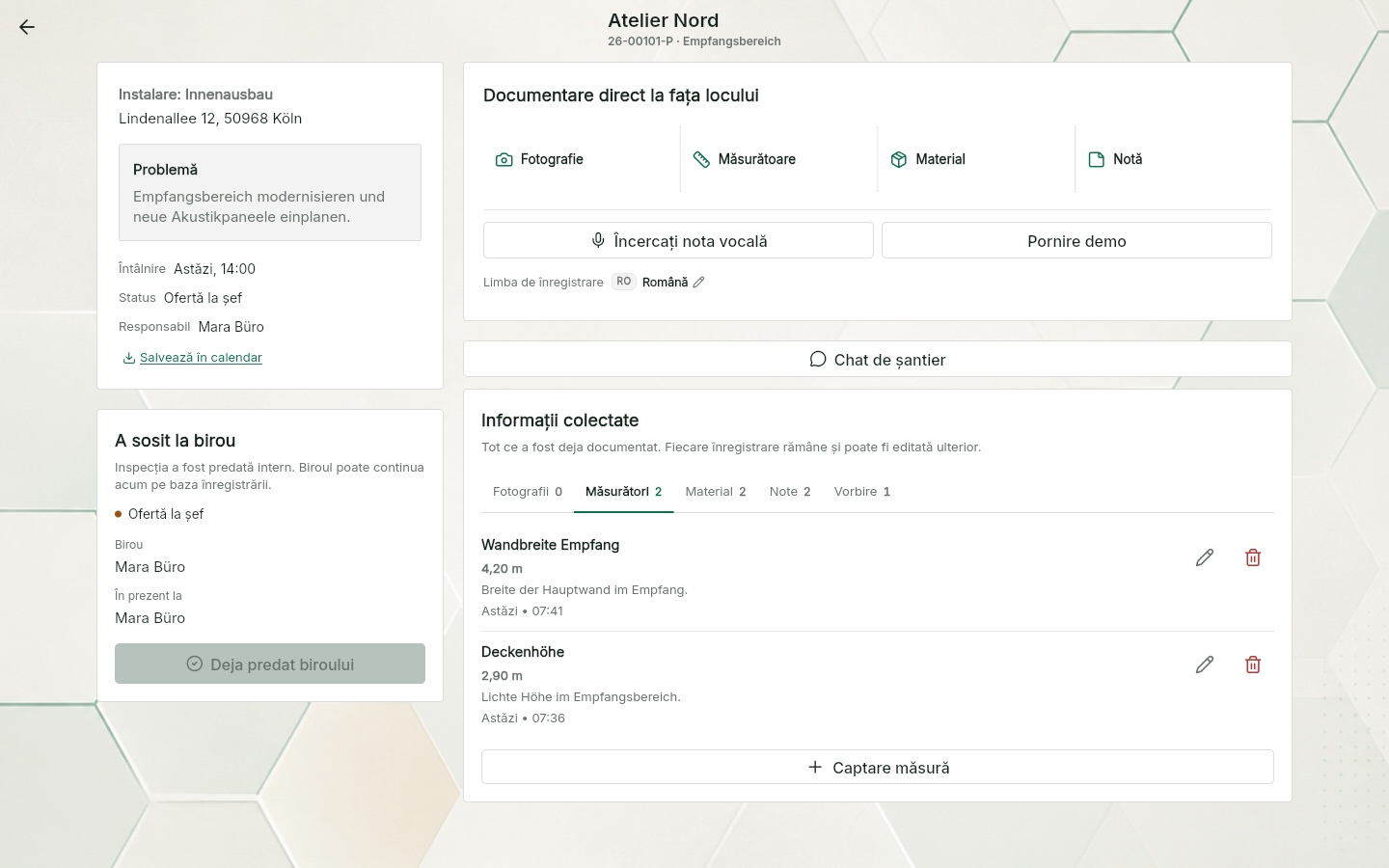The image size is (1389, 868).
Task: Click the 2,90 m value
Action: 502,676
